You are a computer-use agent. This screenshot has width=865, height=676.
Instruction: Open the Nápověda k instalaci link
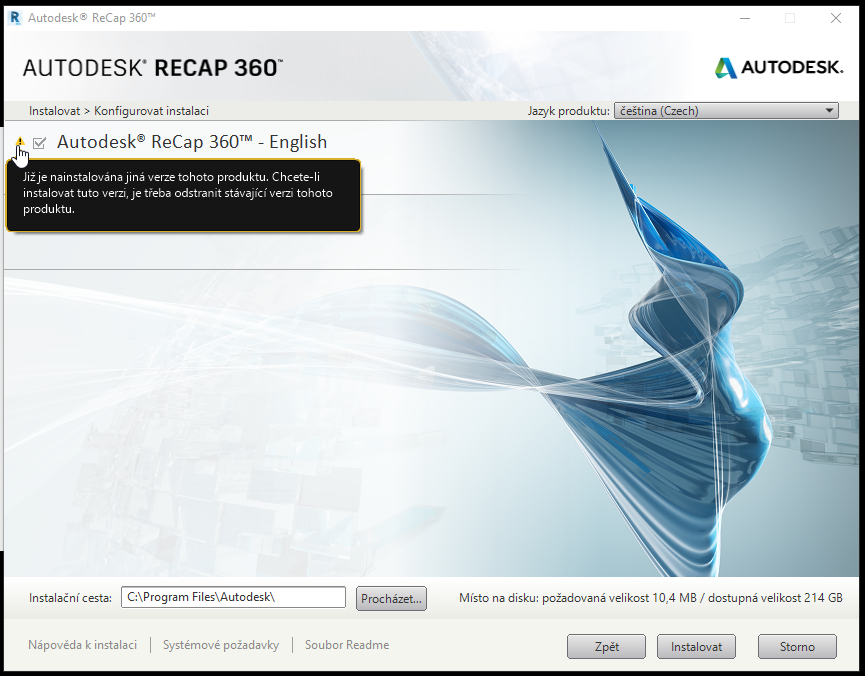[x=82, y=645]
